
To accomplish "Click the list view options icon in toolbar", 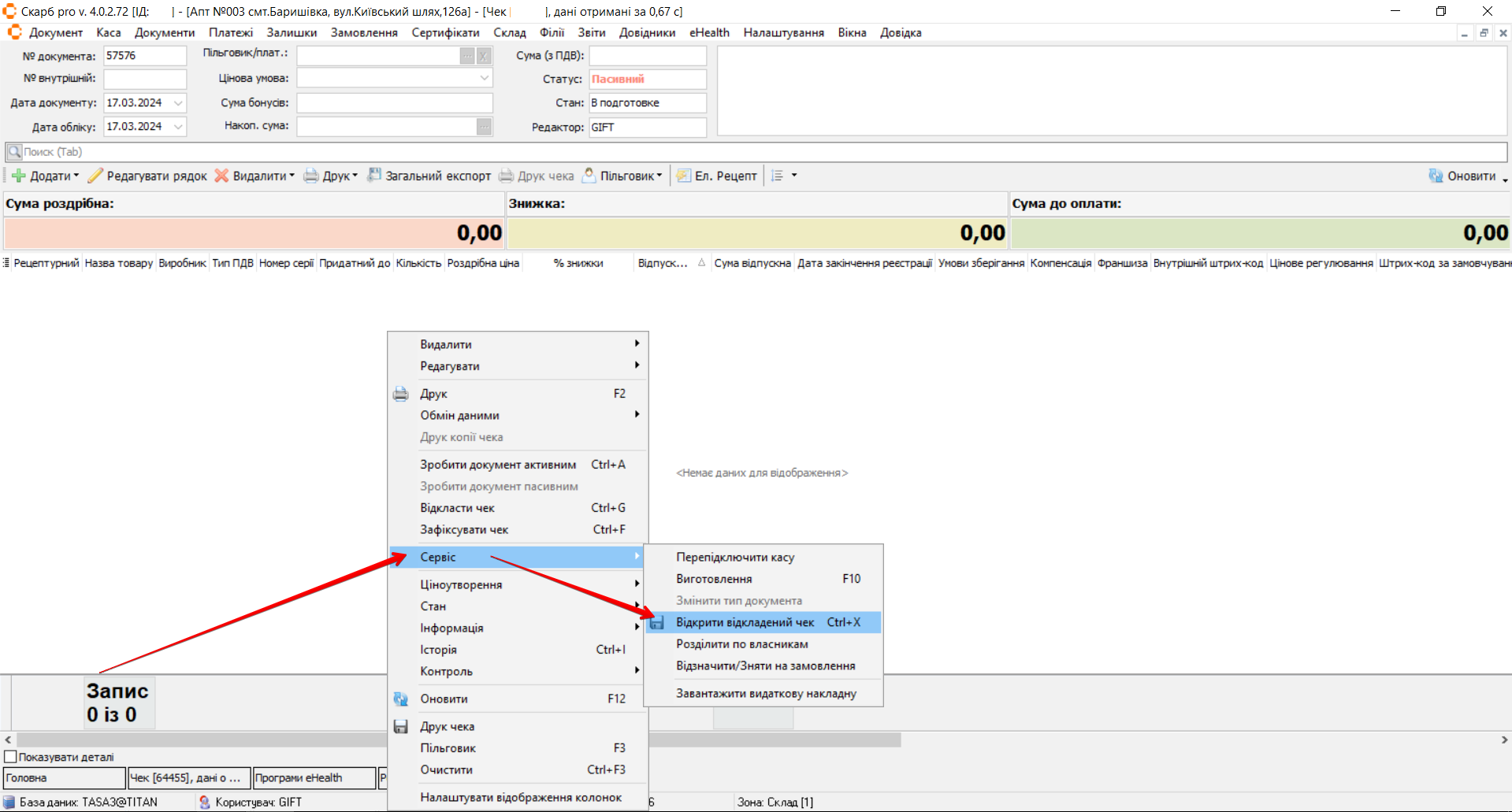I will coord(778,176).
